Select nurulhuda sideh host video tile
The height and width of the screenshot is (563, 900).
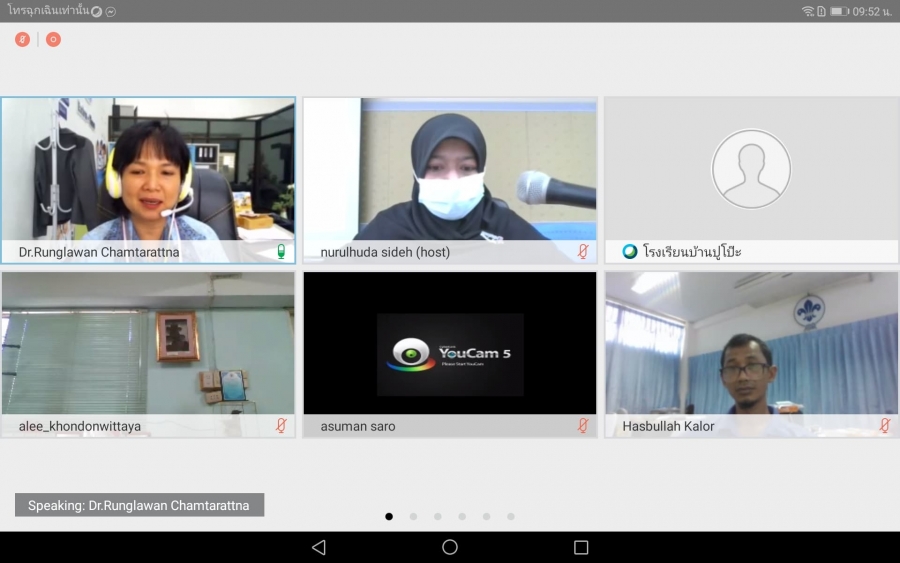click(x=450, y=170)
